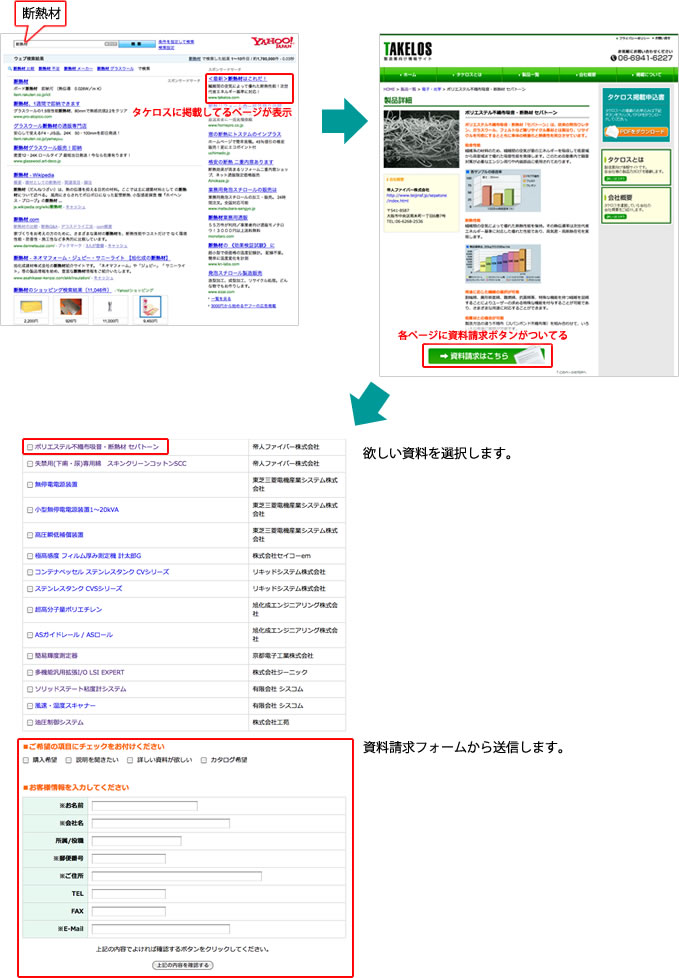The width and height of the screenshot is (679, 978).
Task: Open the 超高分子量ポリエチレン product link
Action: [x=68, y=610]
